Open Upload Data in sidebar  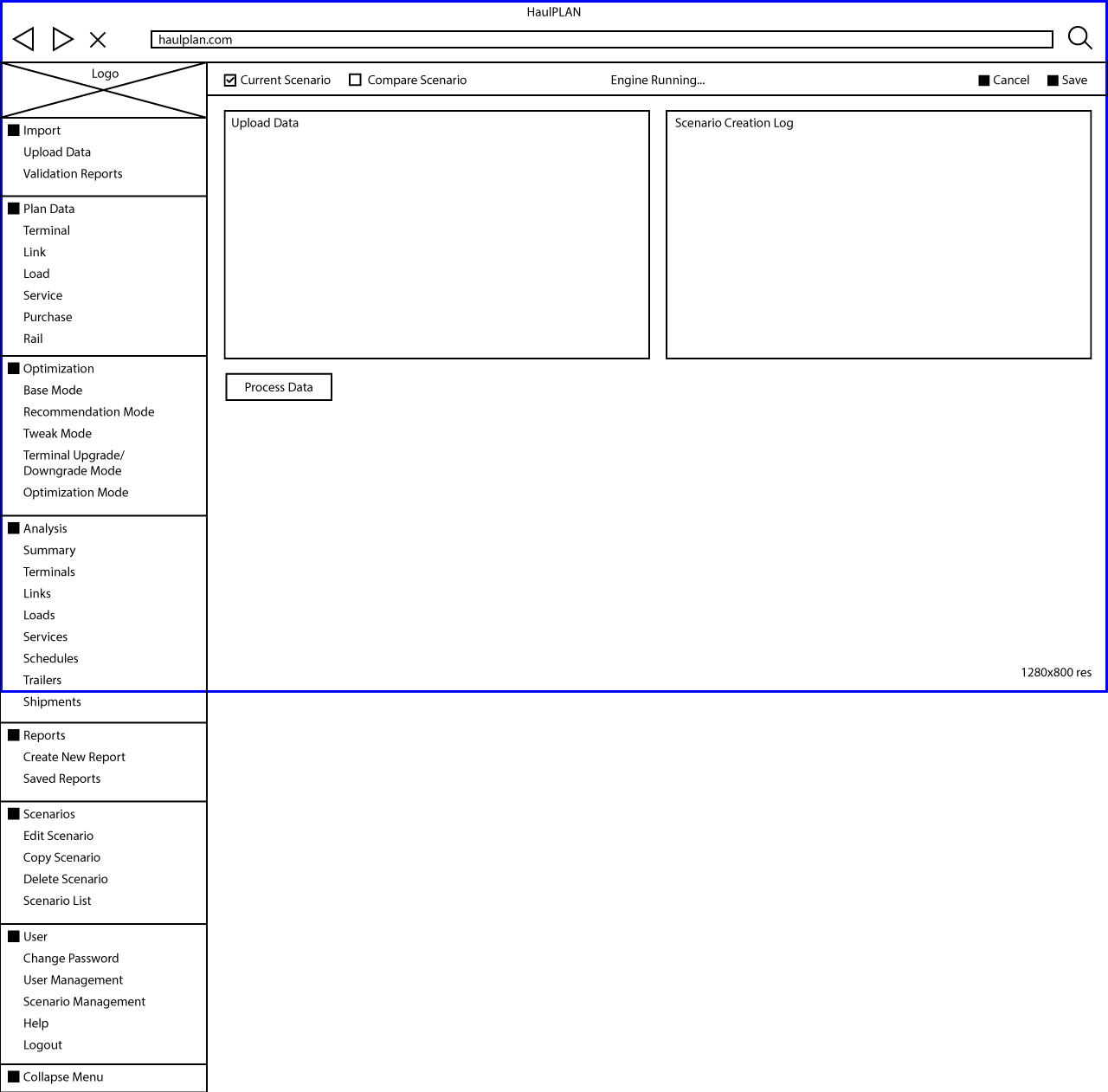coord(57,152)
